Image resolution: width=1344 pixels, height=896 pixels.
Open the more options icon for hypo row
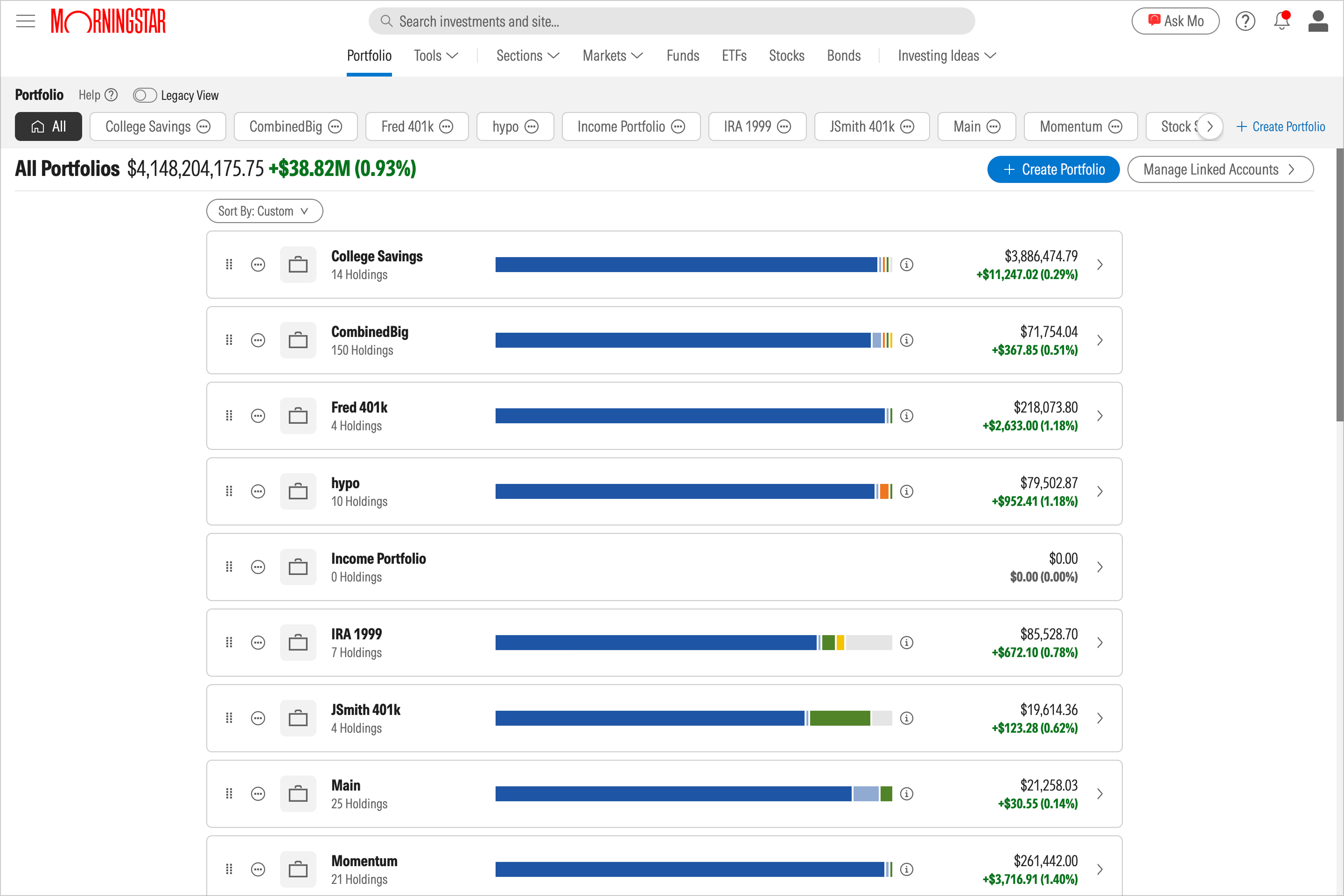(258, 491)
